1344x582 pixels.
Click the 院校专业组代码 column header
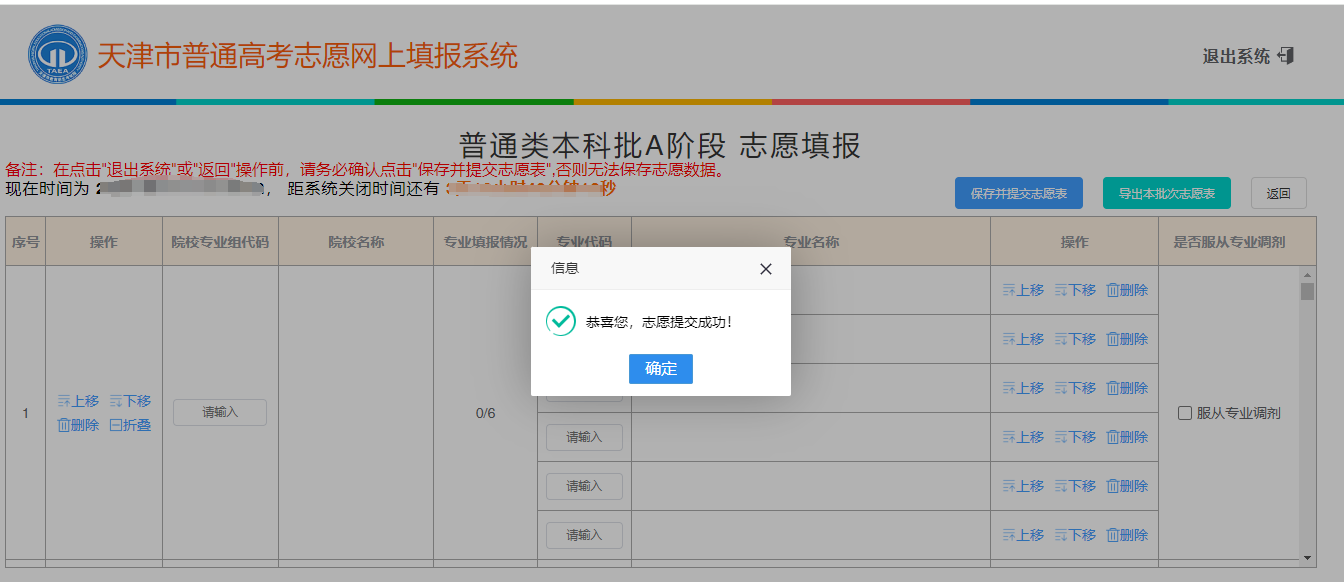(x=220, y=242)
